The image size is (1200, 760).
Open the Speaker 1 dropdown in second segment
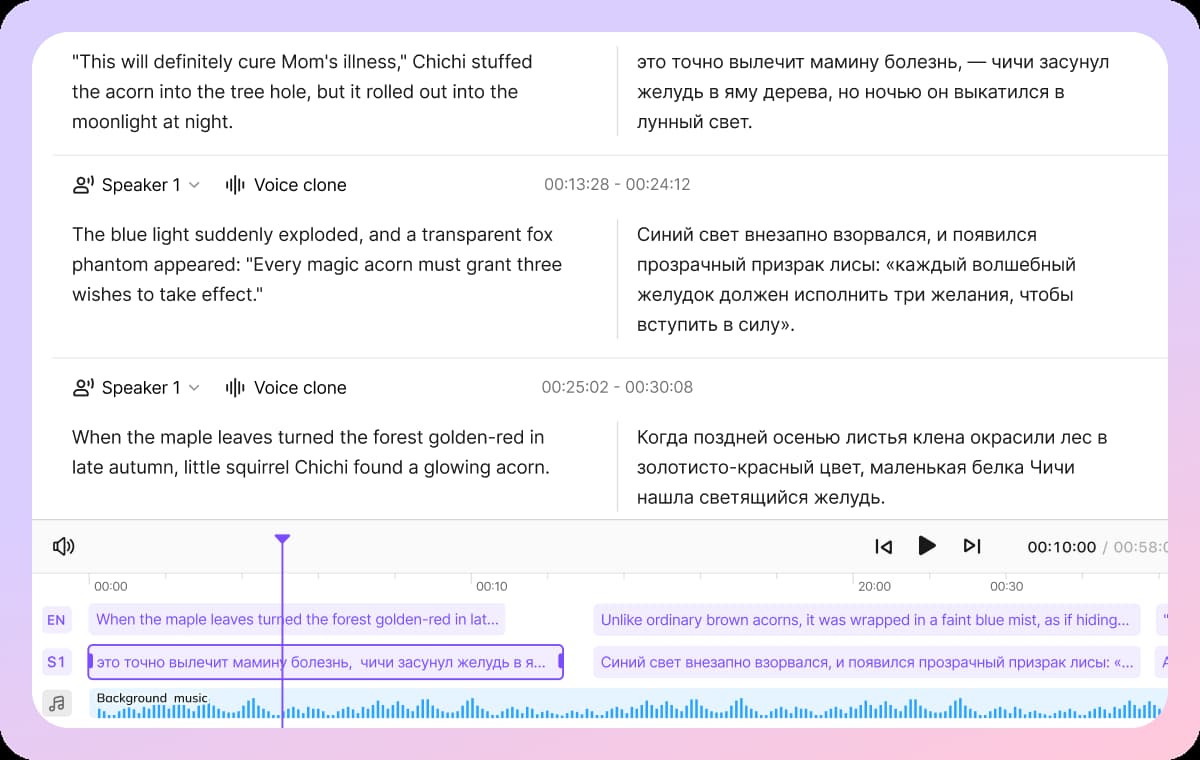[x=194, y=184]
